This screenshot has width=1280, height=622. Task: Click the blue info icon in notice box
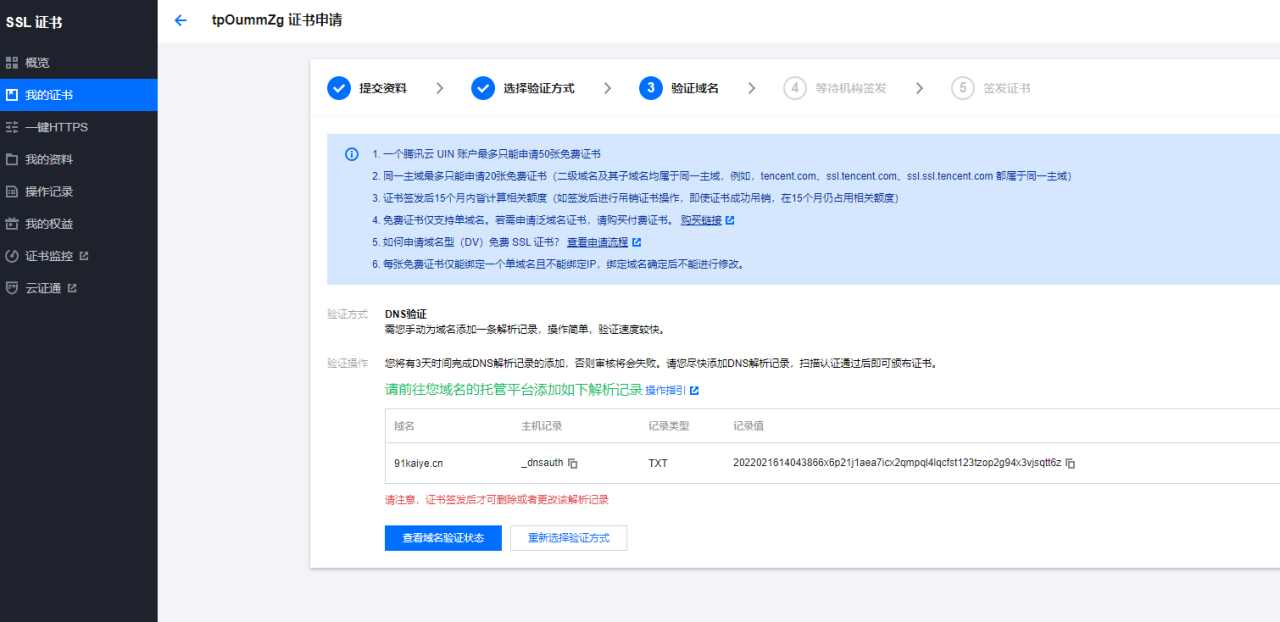(x=352, y=154)
